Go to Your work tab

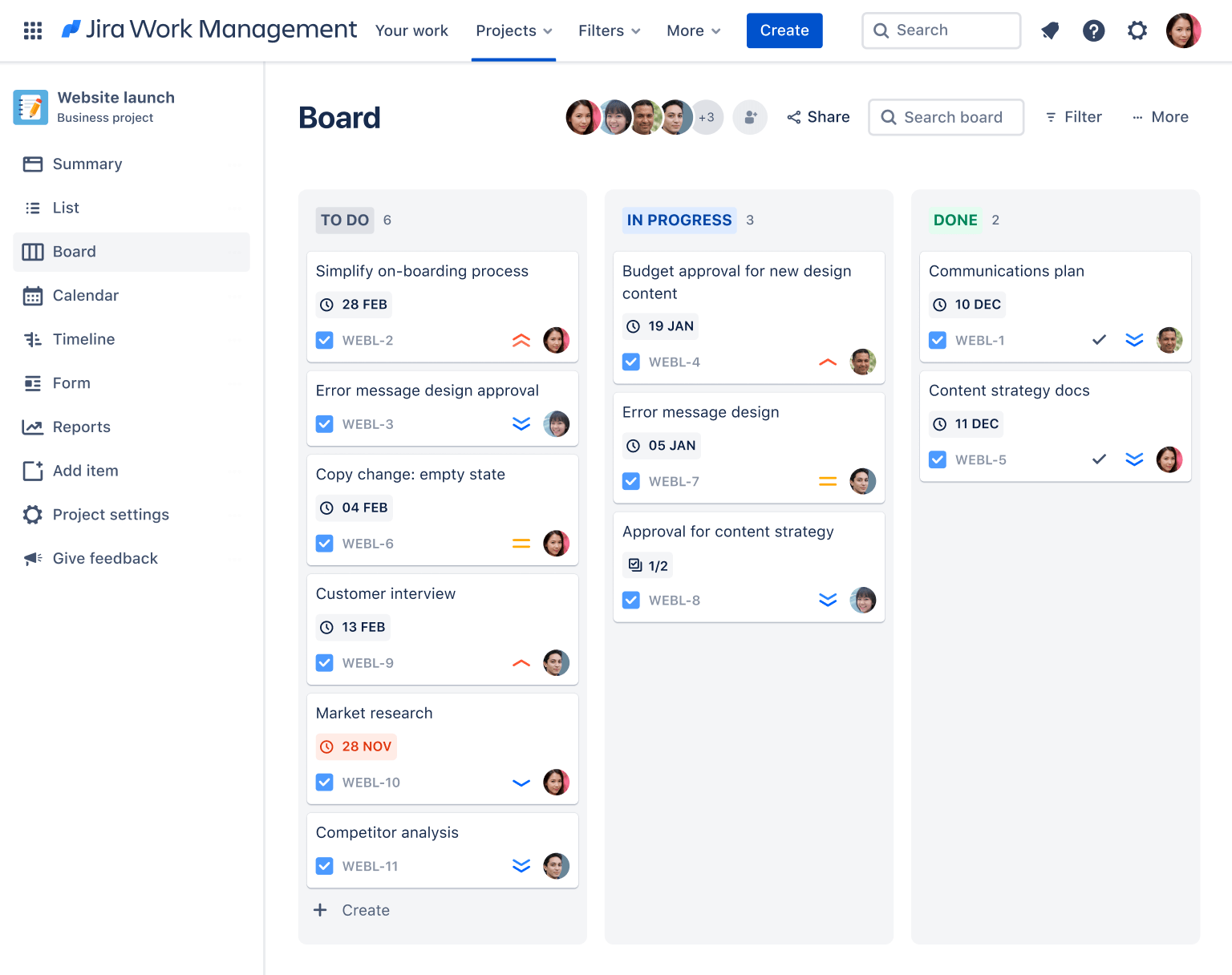coord(411,30)
